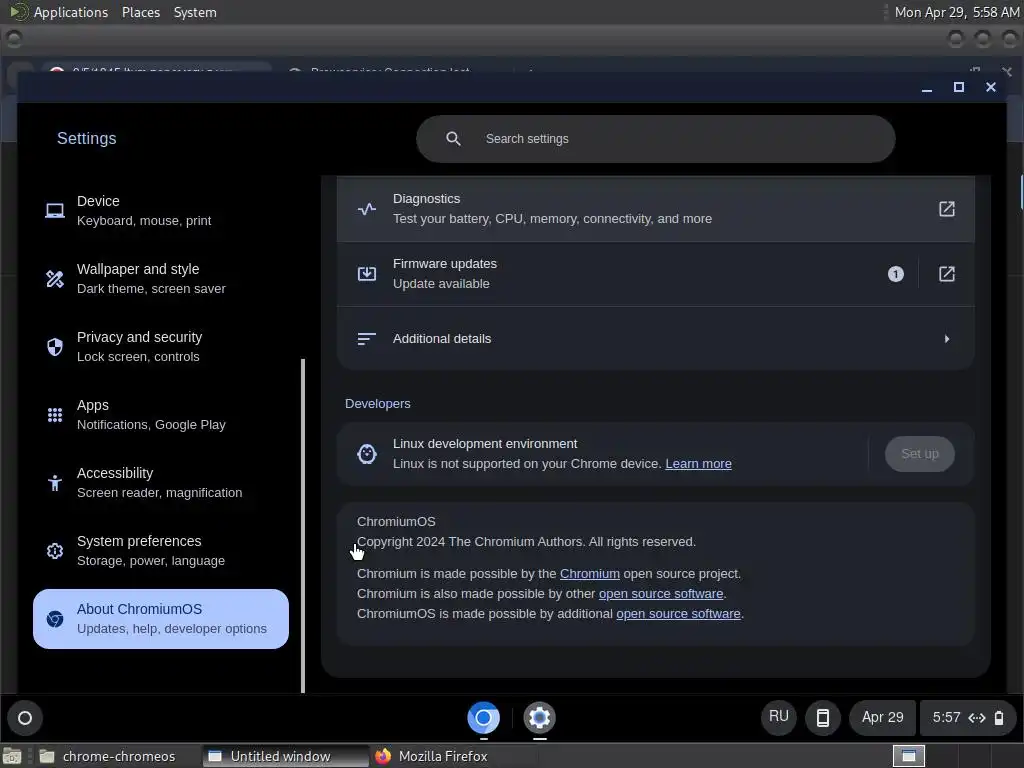Click the Search settings input field
The width and height of the screenshot is (1024, 768).
click(656, 138)
